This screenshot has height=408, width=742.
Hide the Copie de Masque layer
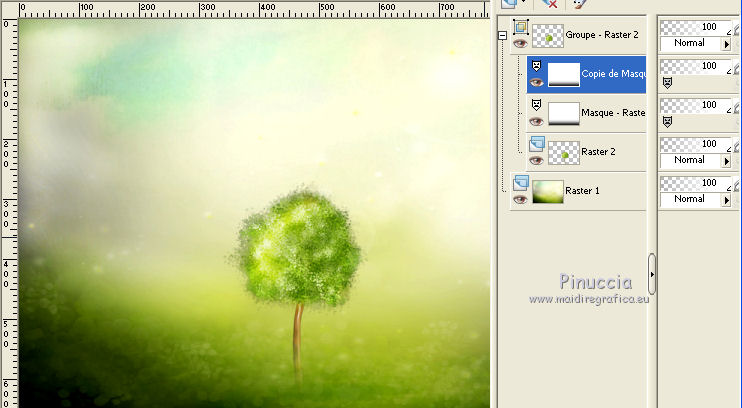pyautogui.click(x=536, y=82)
